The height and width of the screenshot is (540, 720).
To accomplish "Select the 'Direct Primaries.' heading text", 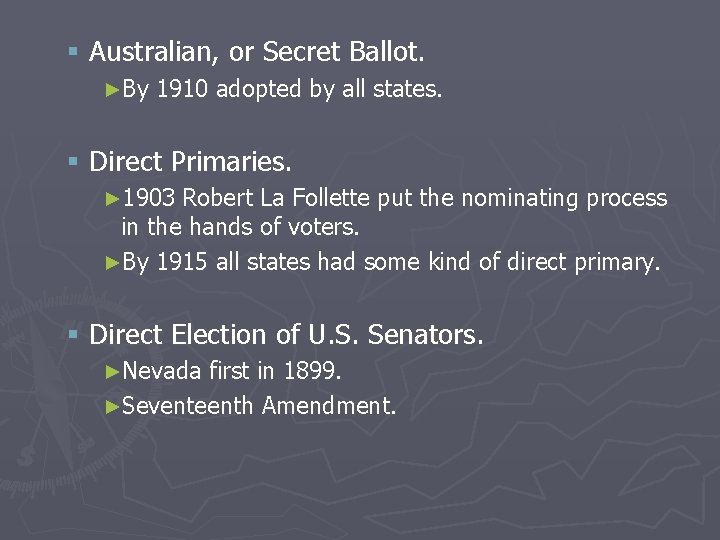I will click(x=190, y=160).
